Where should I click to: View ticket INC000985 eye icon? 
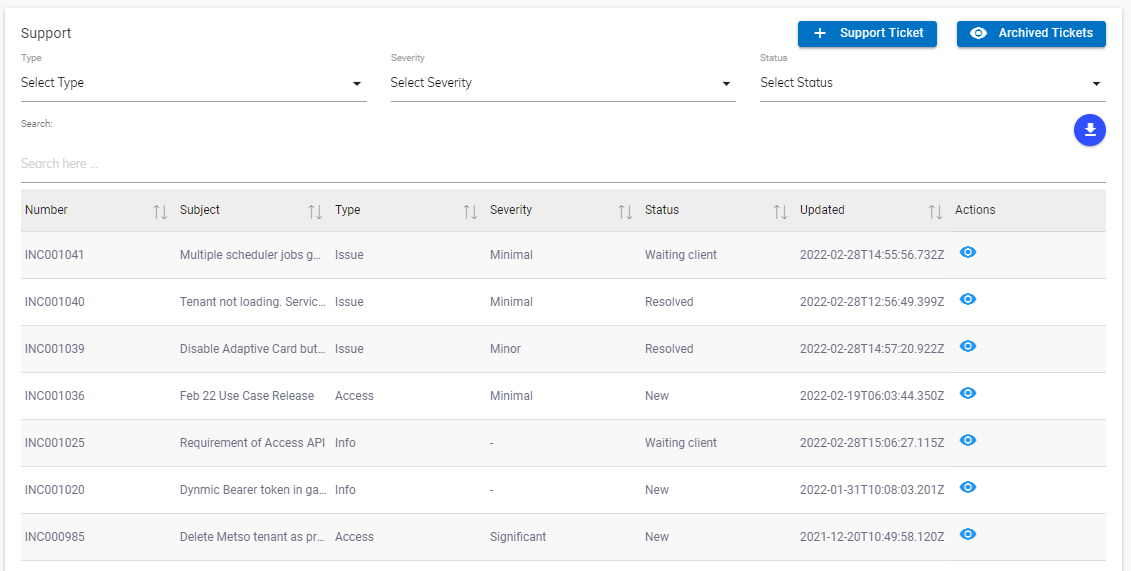(967, 535)
